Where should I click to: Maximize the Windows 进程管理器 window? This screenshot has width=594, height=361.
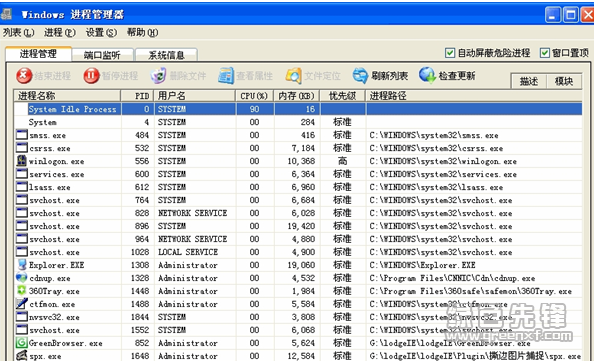tap(571, 15)
